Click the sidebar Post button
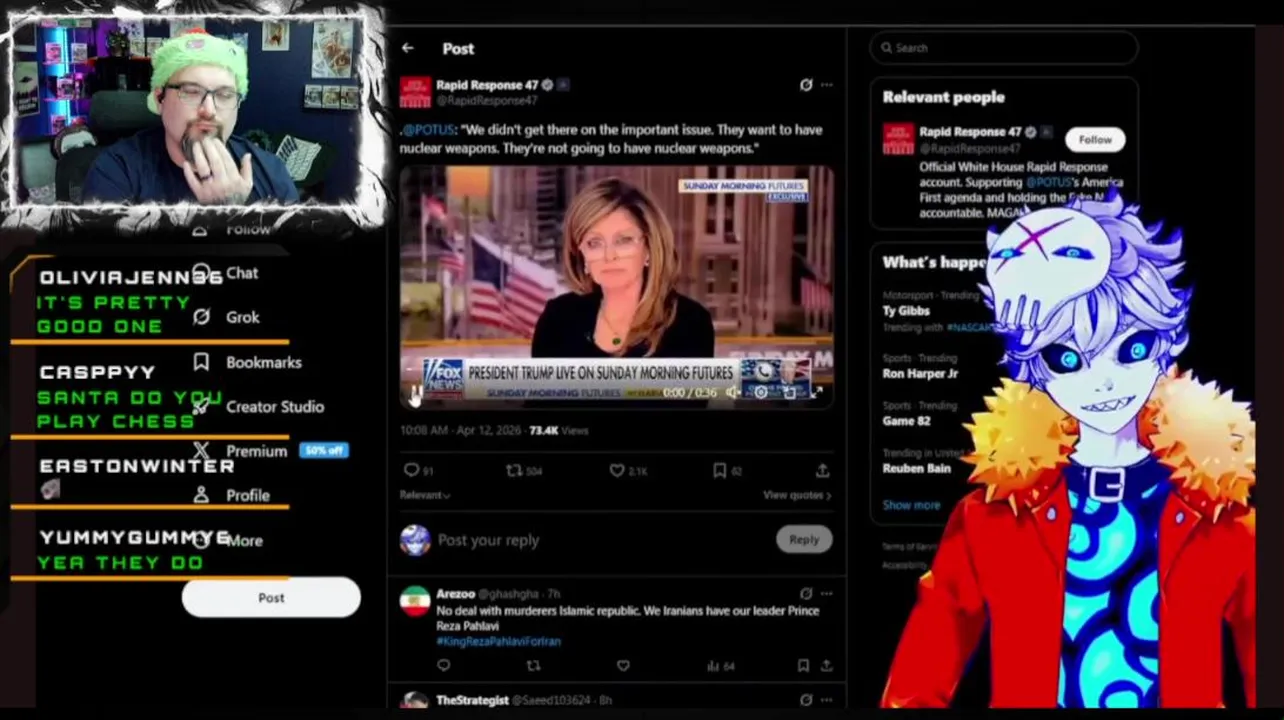The image size is (1284, 720). (271, 598)
